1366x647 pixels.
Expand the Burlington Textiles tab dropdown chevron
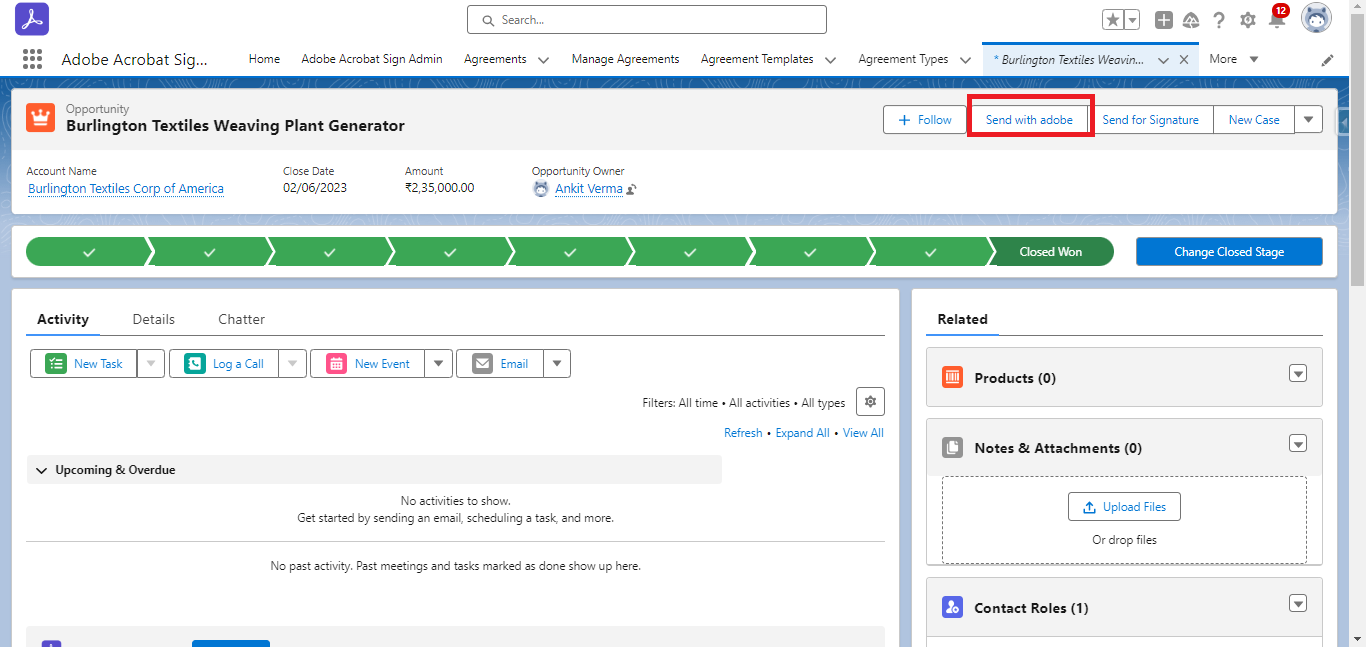click(1163, 60)
